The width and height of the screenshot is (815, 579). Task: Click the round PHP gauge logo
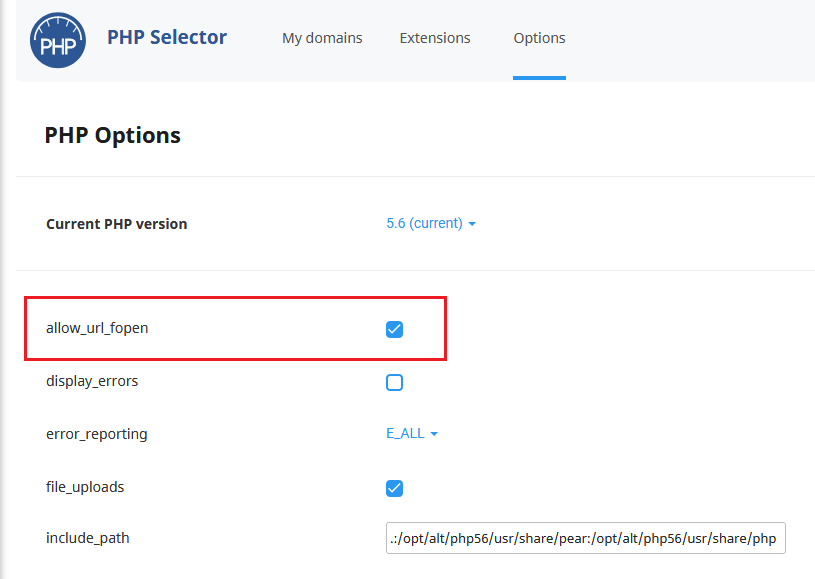(58, 41)
